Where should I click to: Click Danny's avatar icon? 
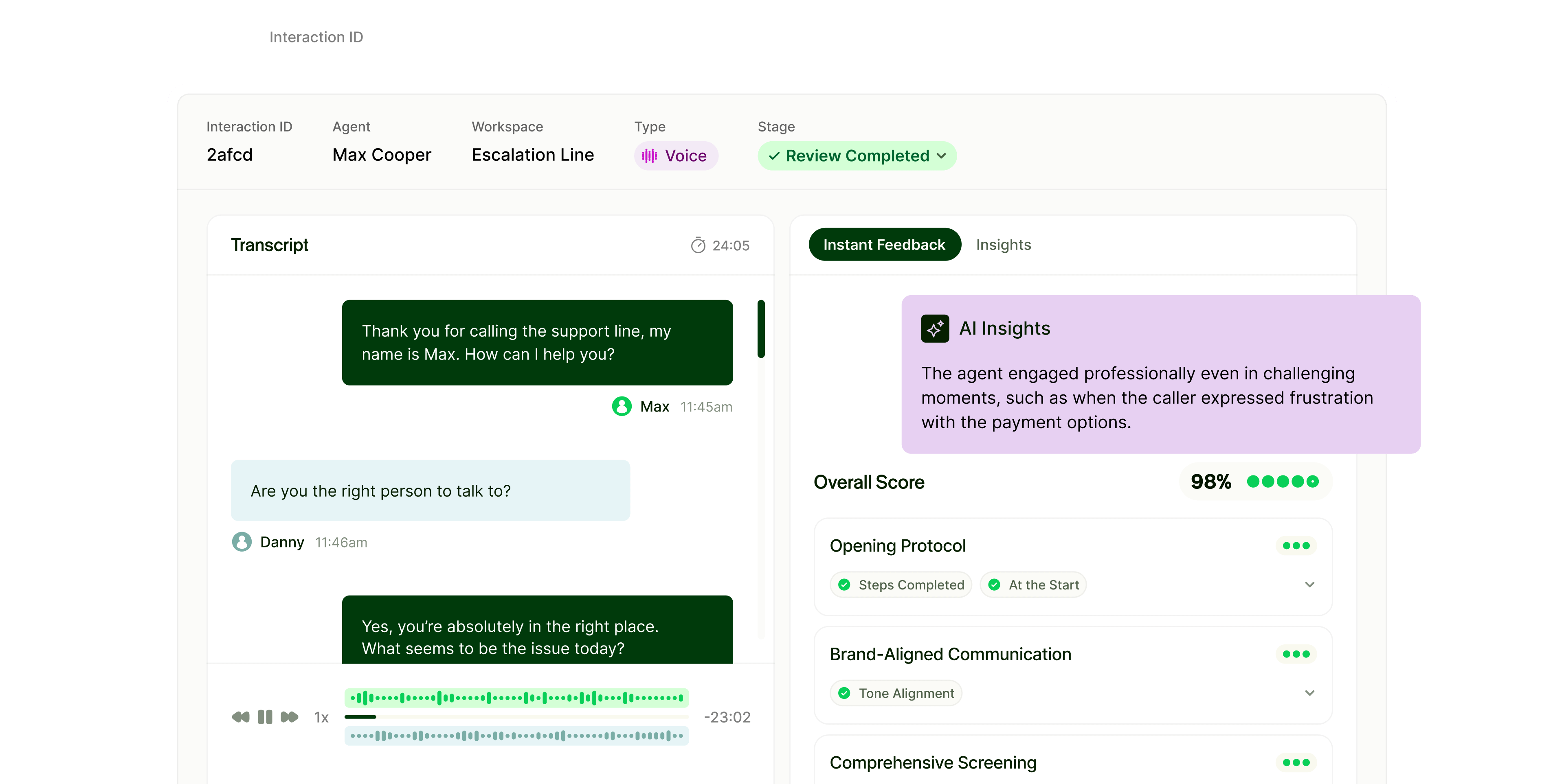pos(242,541)
